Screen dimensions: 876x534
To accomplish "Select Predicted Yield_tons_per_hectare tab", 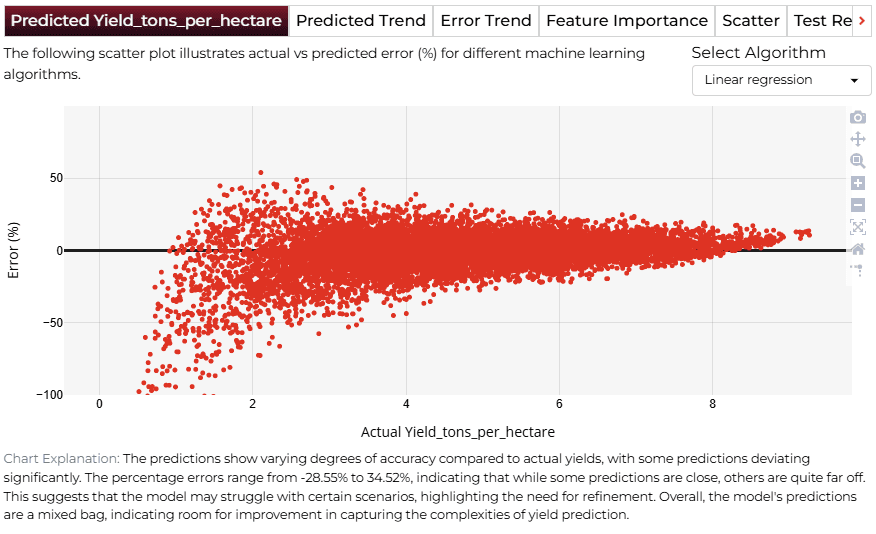I will point(146,21).
